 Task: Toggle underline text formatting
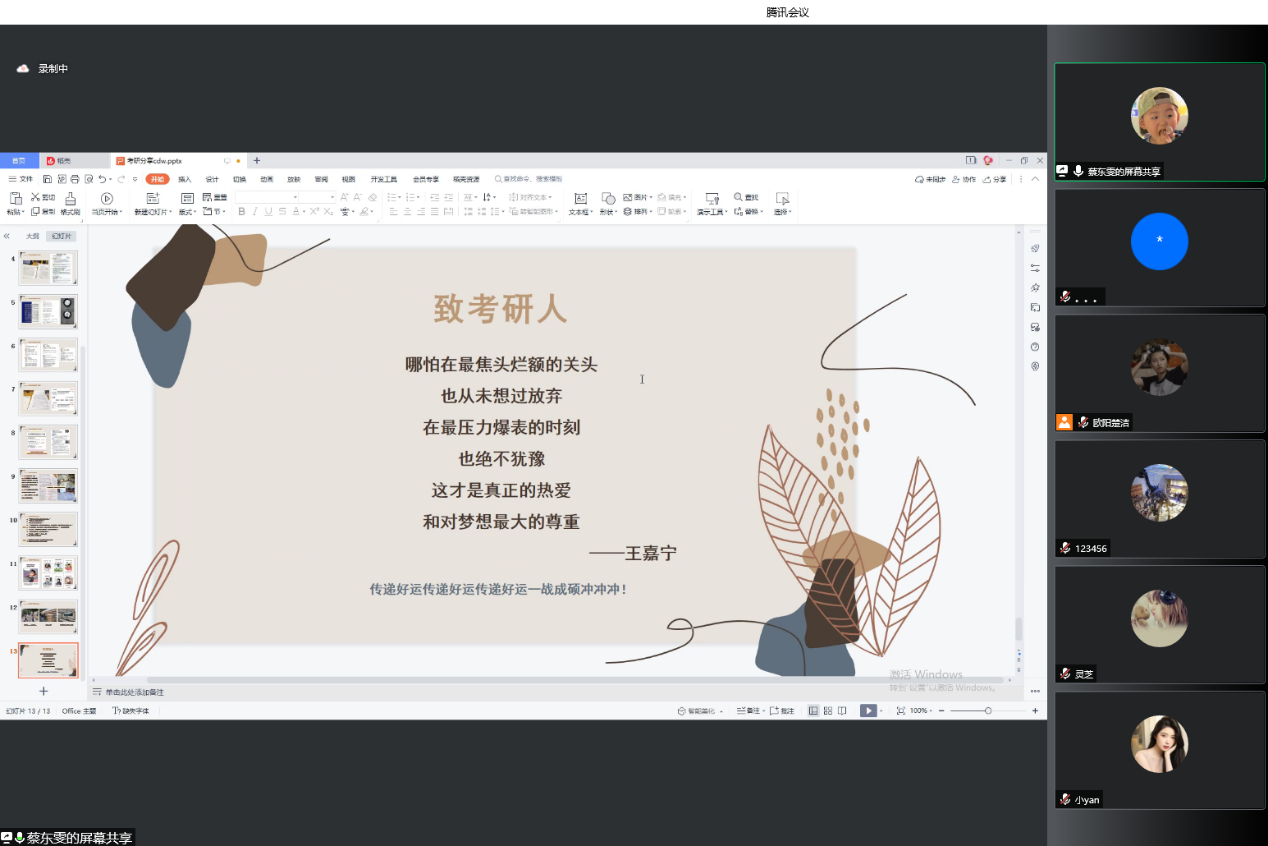pyautogui.click(x=269, y=212)
